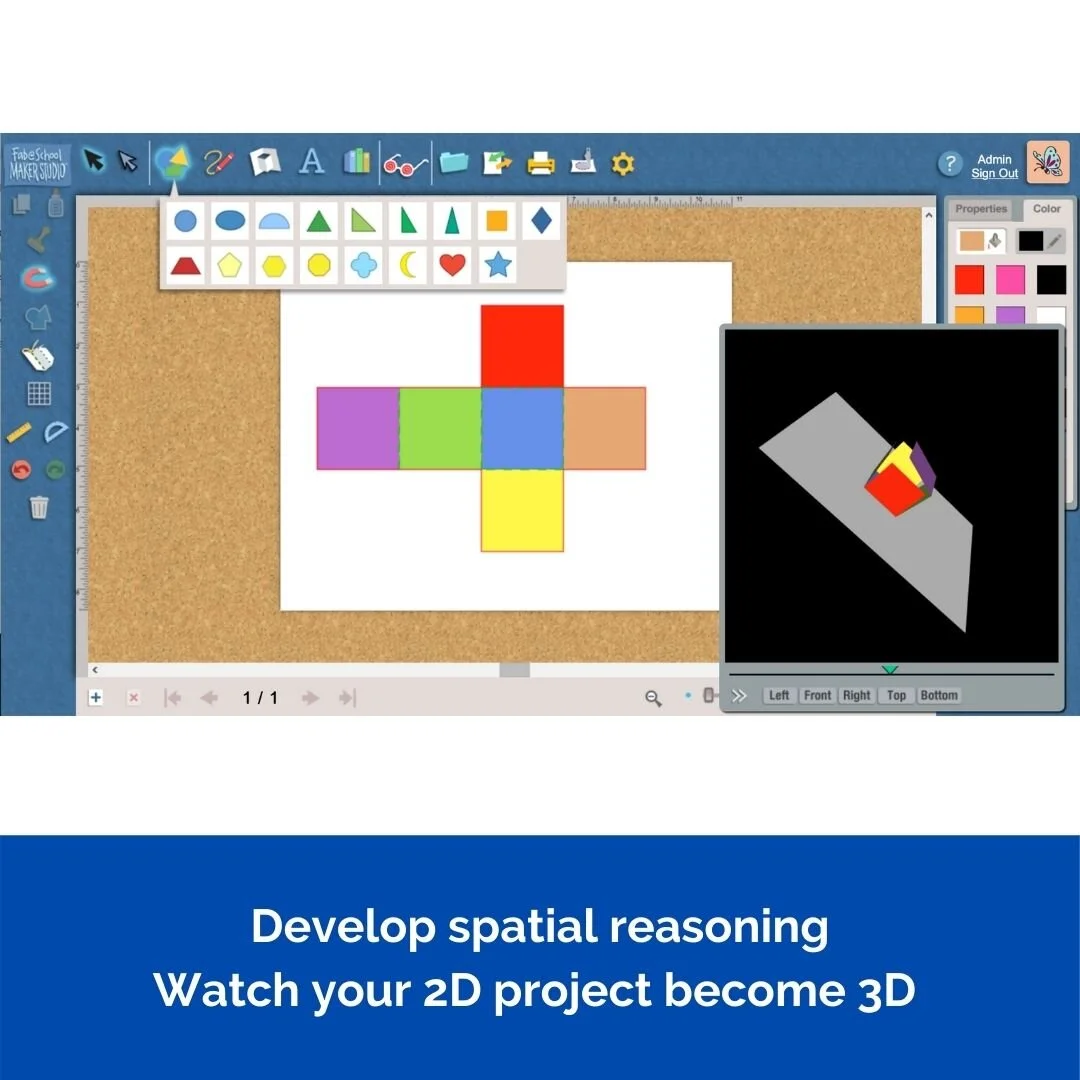Choose the outlined direct-select arrow tool

tap(128, 161)
